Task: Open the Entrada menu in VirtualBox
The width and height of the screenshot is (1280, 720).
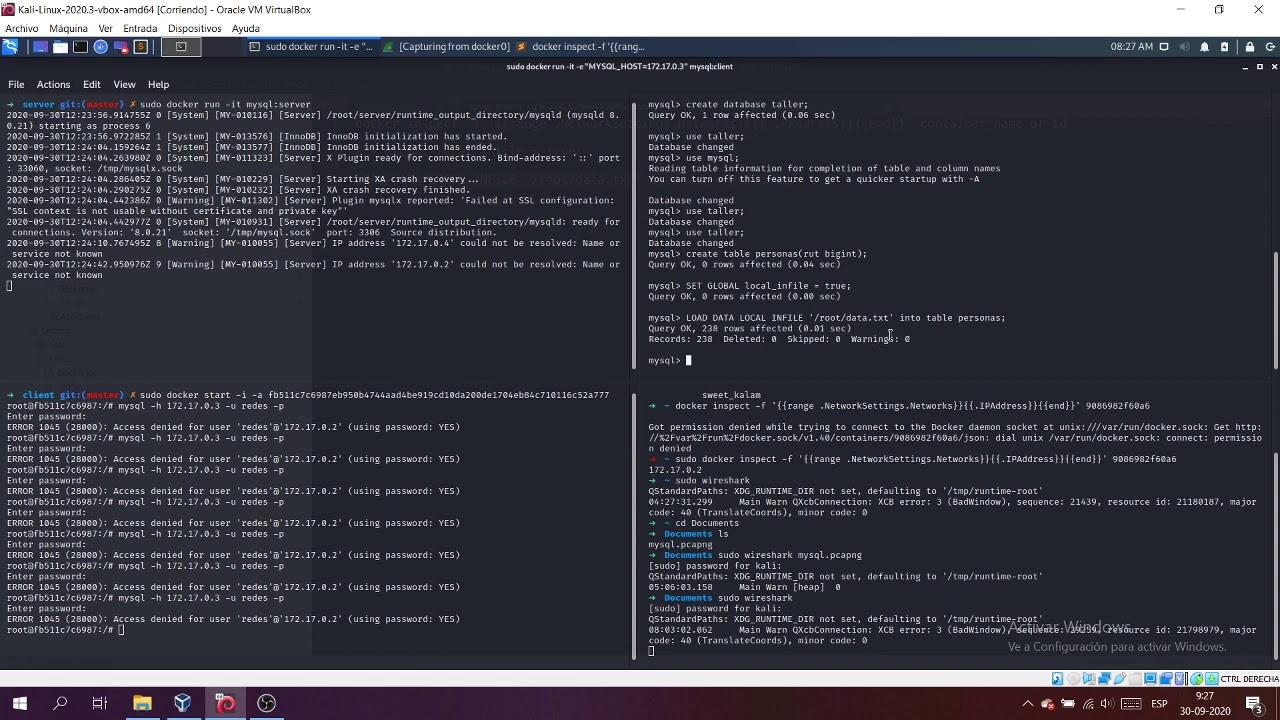Action: click(140, 28)
